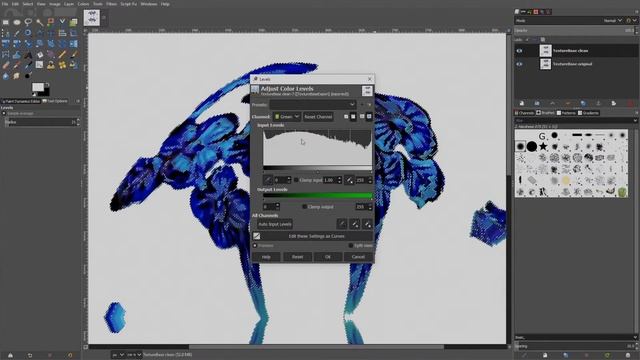This screenshot has width=640, height=360.
Task: Select the Fuzzy Select wand tool
Action: pos(40,22)
